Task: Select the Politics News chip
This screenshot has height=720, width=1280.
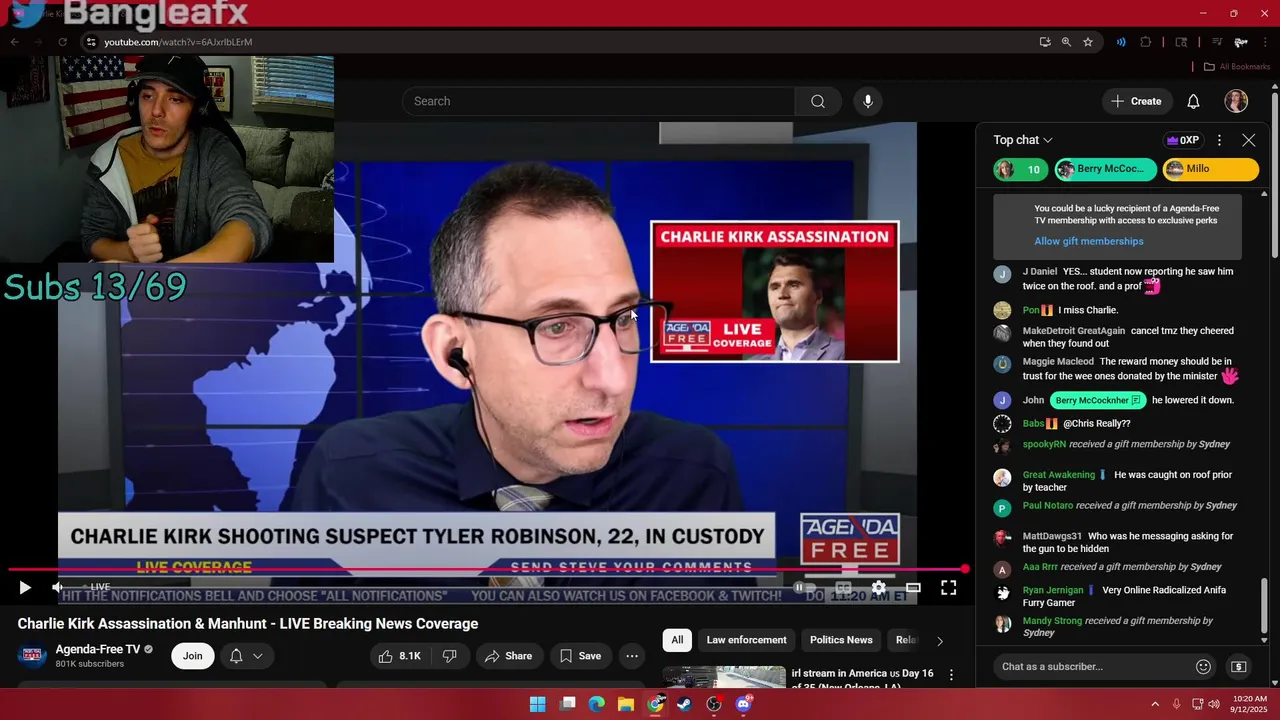Action: (841, 640)
